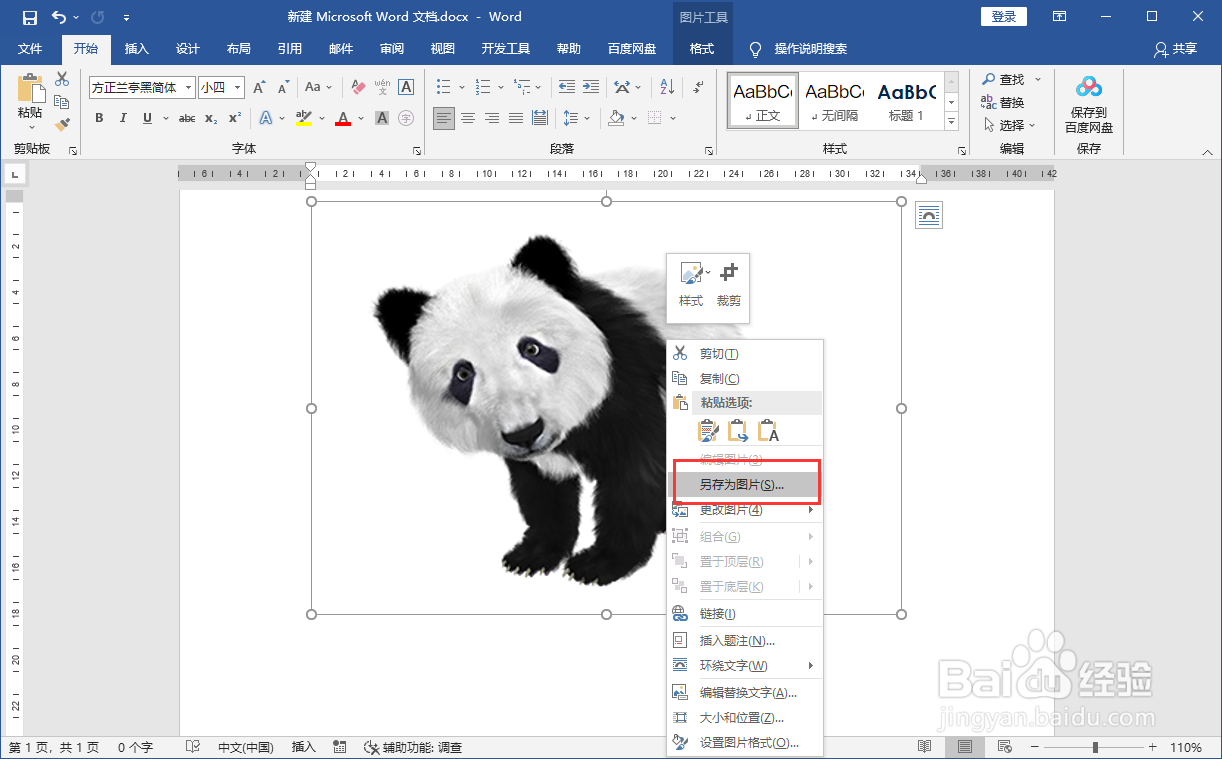The image size is (1222, 759).
Task: Click the Cut scissors icon in ribbon
Action: (x=62, y=79)
